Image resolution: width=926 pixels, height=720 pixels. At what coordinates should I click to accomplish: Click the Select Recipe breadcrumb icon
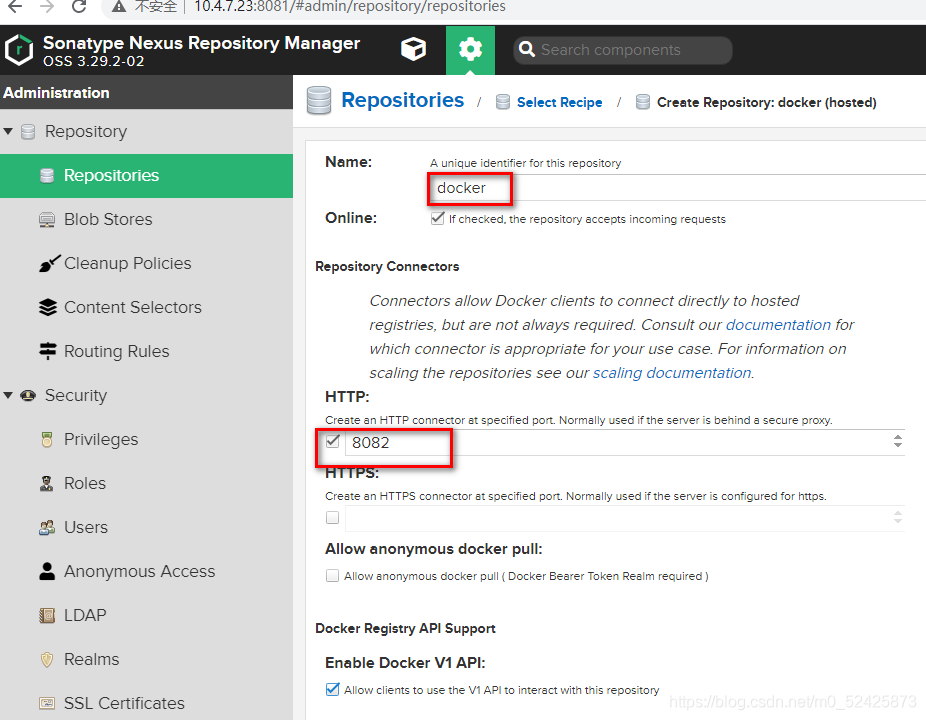click(x=503, y=102)
